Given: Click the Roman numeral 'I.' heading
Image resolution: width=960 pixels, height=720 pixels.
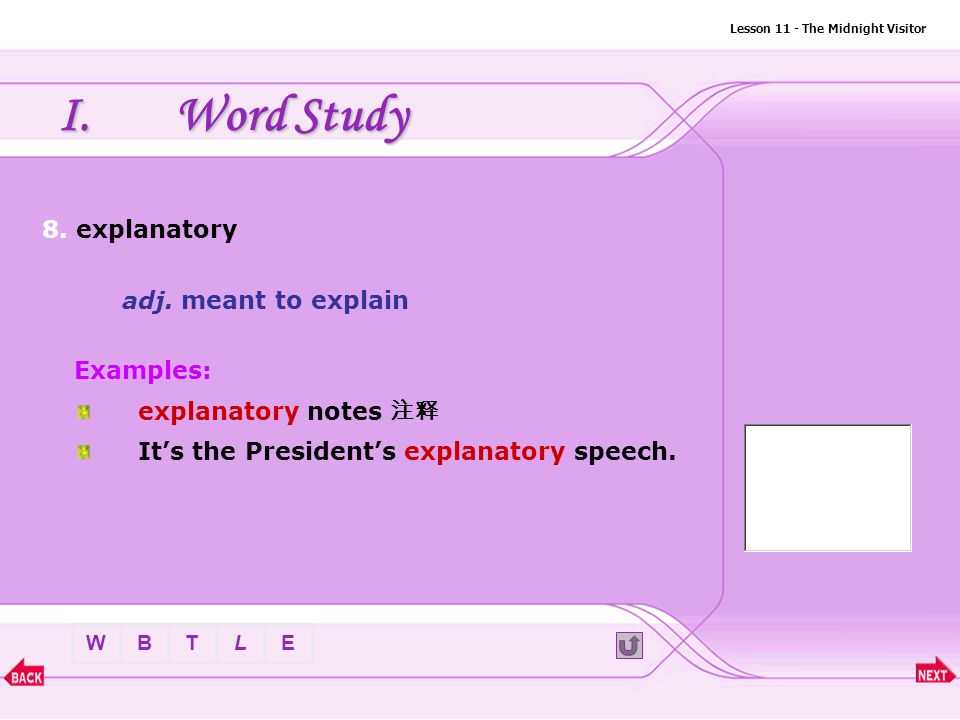Looking at the screenshot, I should point(77,116).
